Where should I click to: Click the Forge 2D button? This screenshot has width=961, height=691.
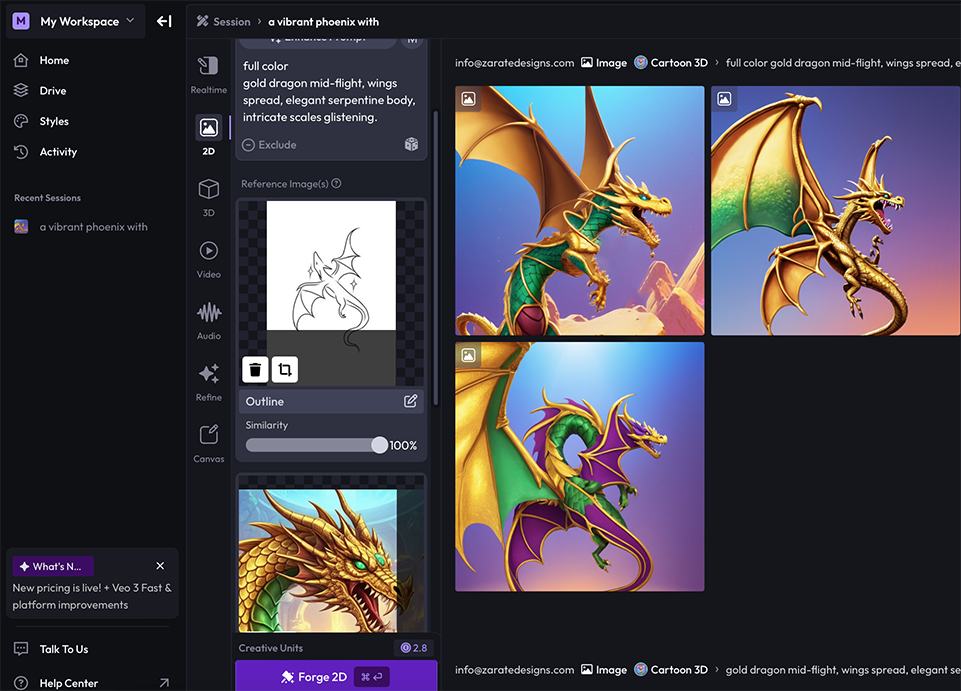pyautogui.click(x=335, y=677)
